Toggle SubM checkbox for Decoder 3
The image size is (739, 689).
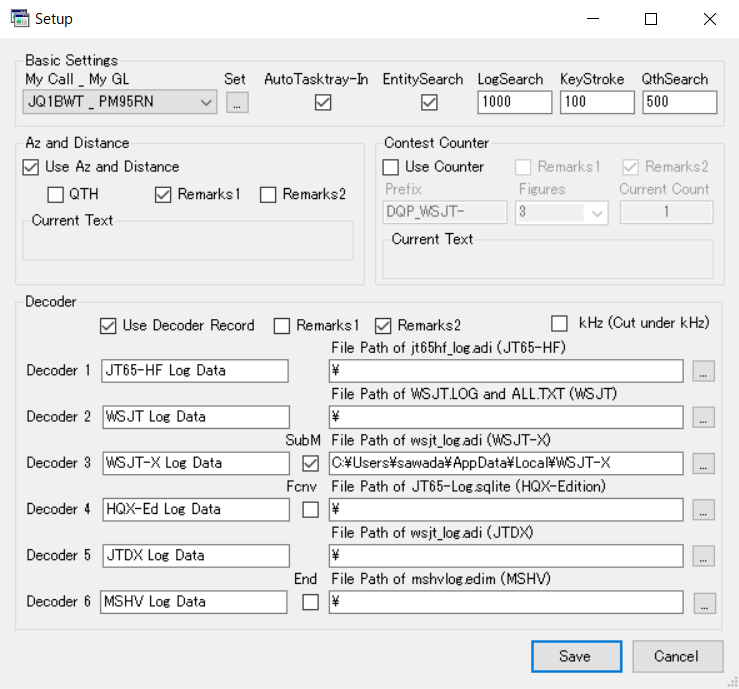310,463
